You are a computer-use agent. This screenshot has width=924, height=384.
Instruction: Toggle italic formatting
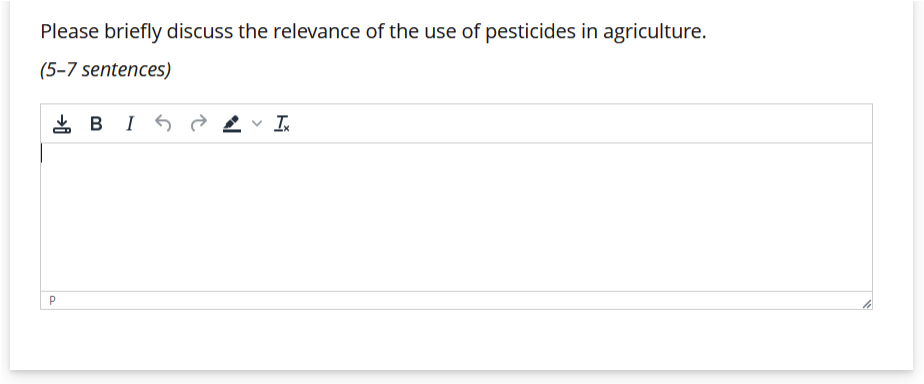coord(130,124)
